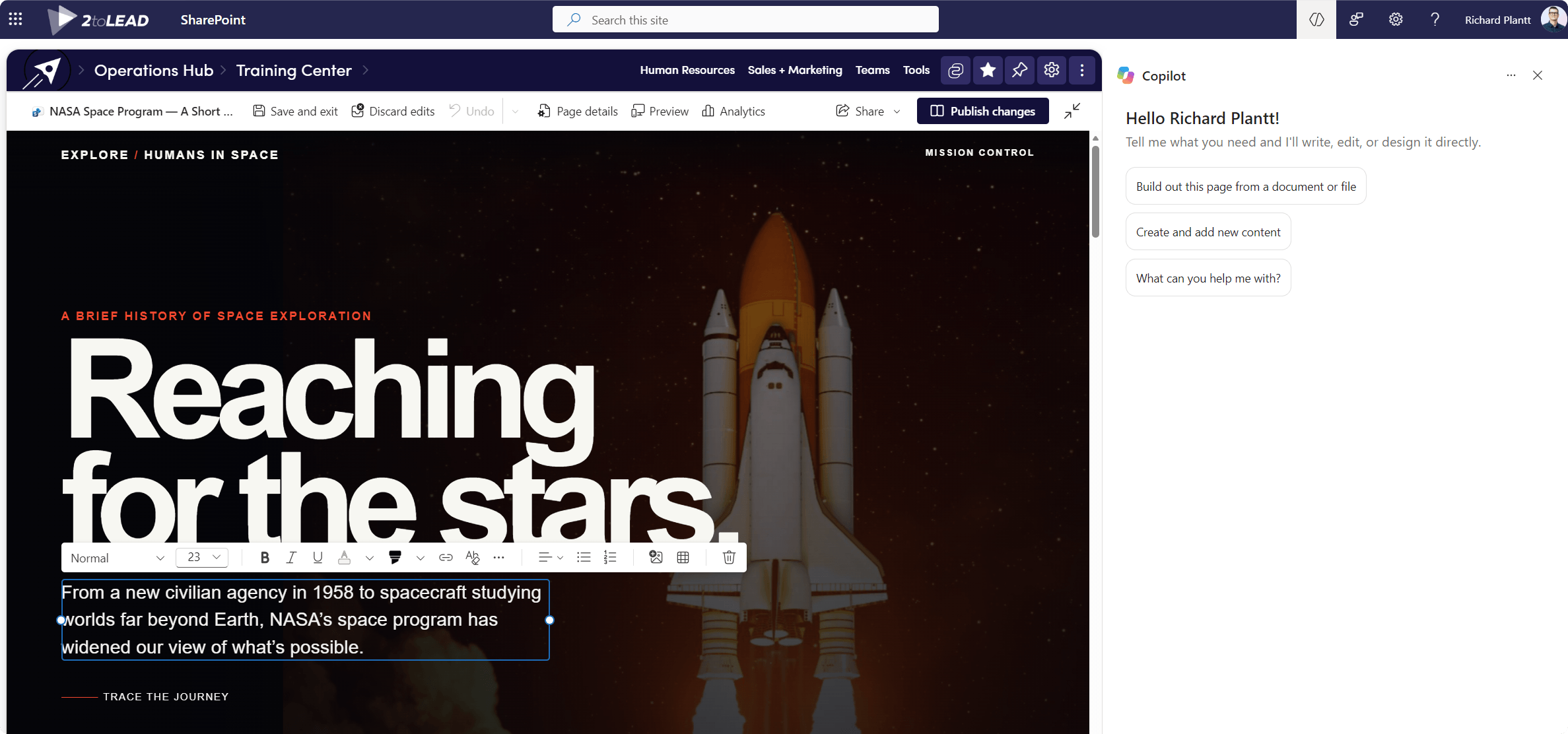Open the Teams nav item

pos(872,70)
